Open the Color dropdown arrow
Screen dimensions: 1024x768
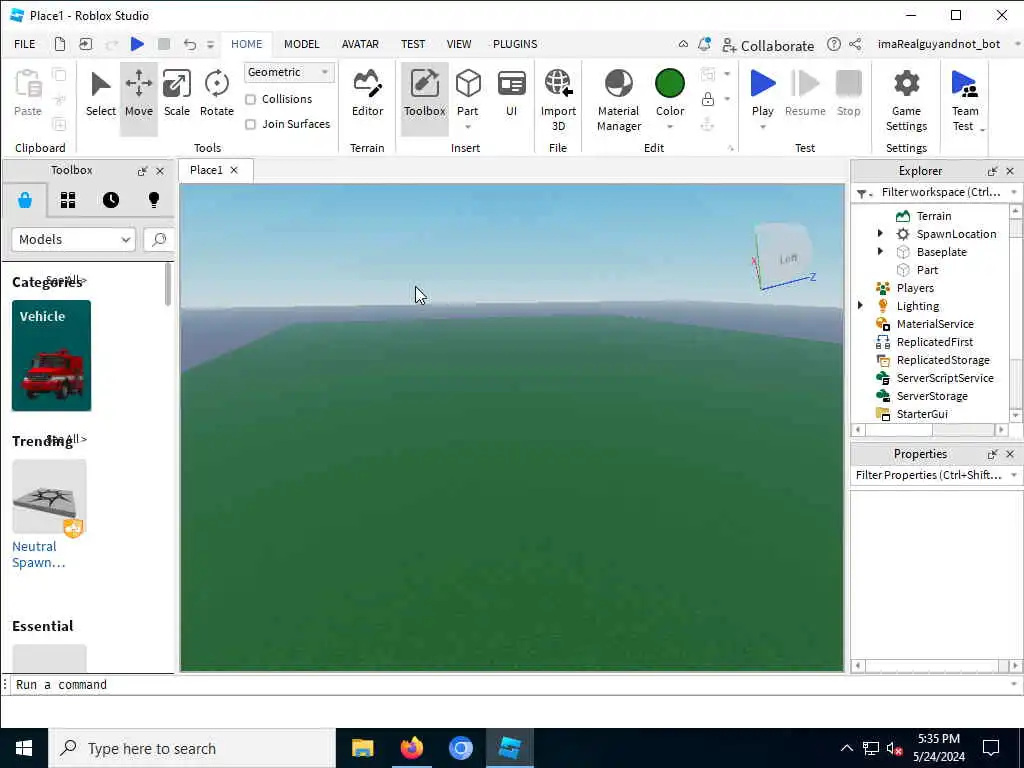click(670, 127)
